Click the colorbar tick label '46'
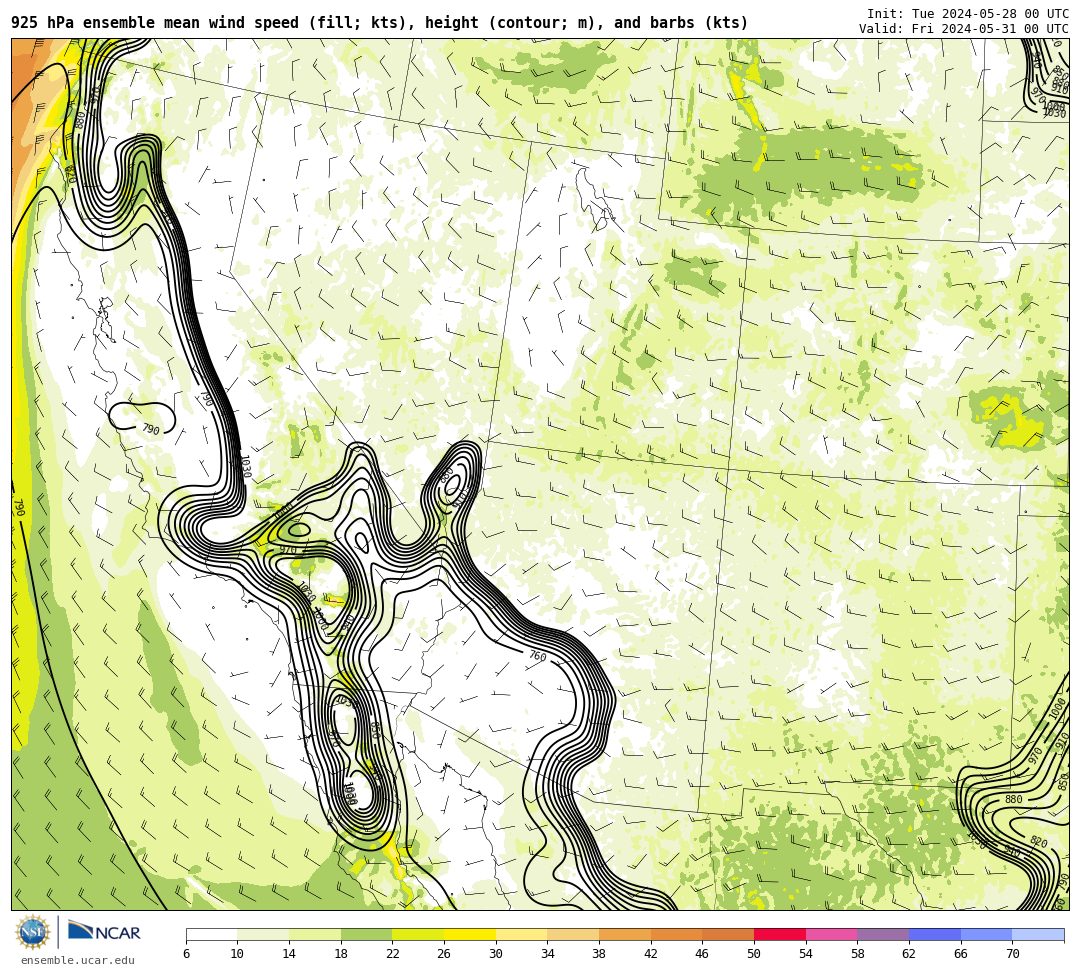 click(x=703, y=954)
